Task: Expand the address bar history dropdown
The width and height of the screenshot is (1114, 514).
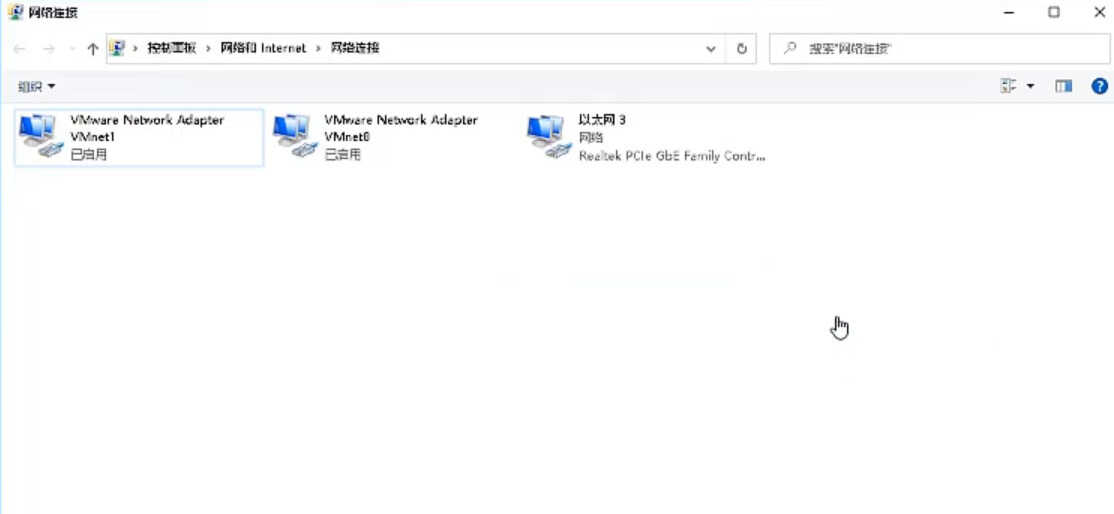Action: 710,48
